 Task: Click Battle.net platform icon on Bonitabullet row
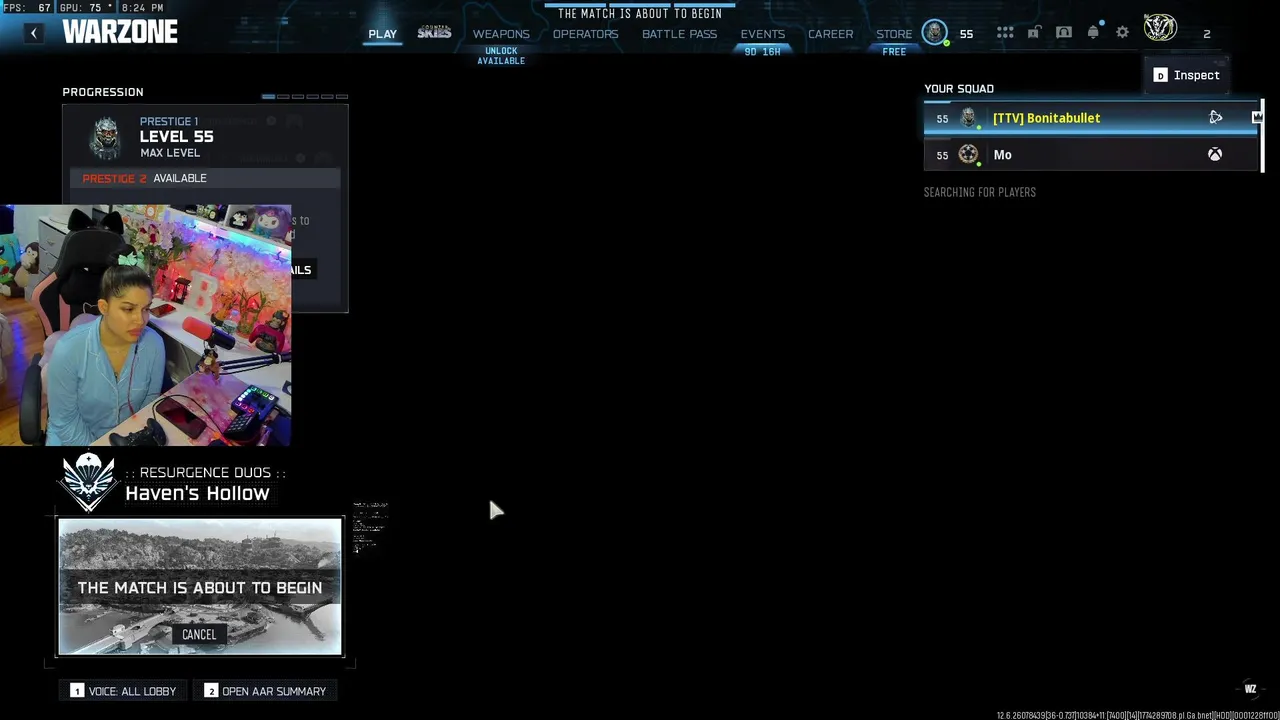coord(1215,118)
